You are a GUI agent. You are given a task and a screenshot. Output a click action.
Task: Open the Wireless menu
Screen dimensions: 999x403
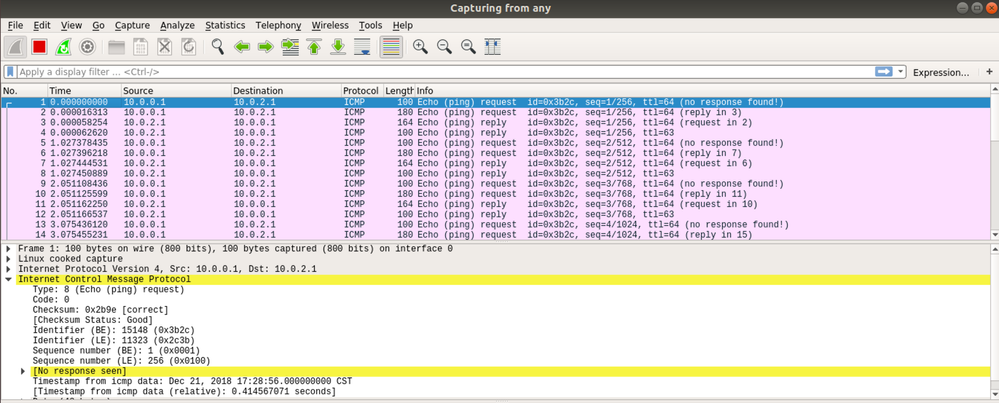click(330, 25)
